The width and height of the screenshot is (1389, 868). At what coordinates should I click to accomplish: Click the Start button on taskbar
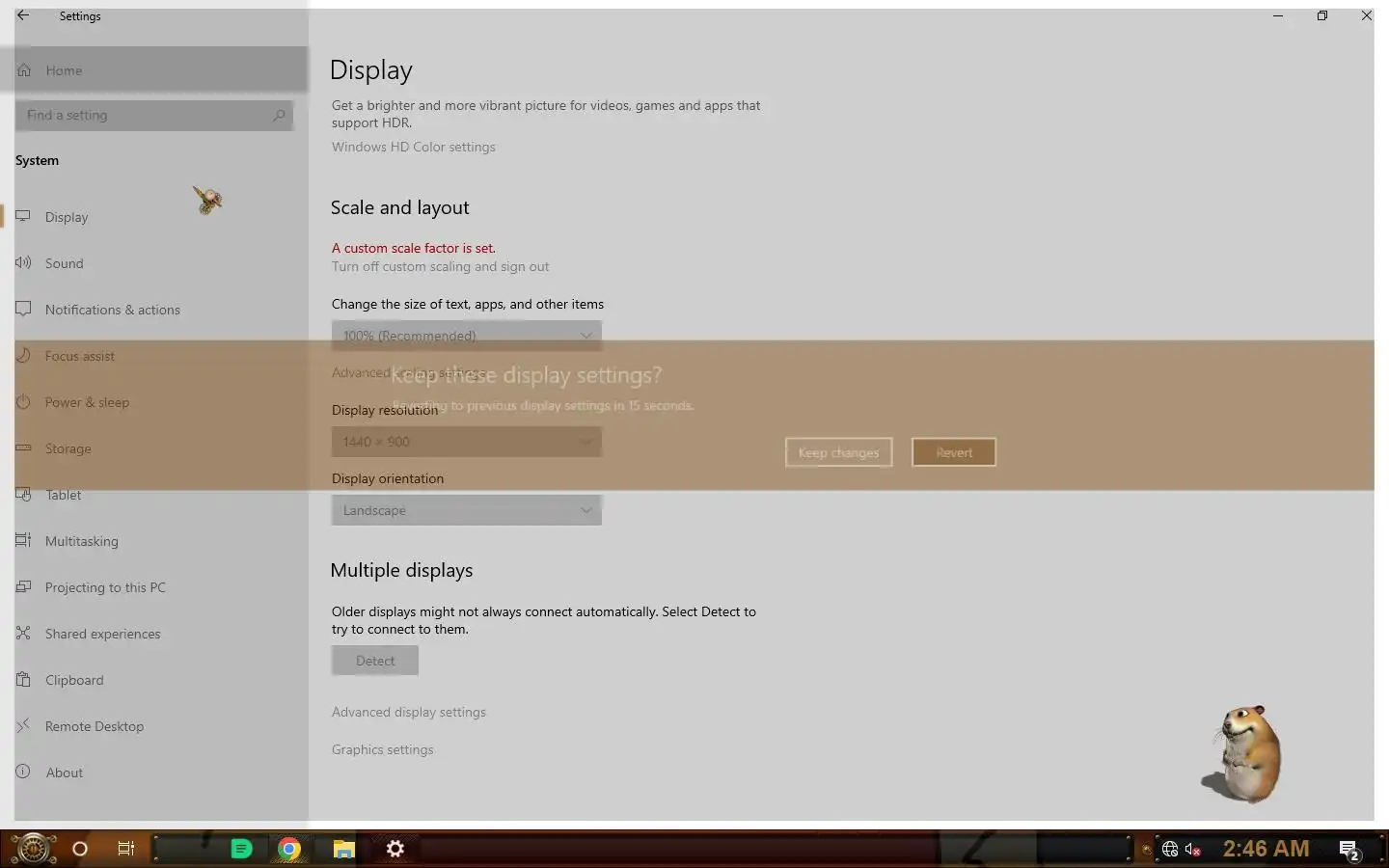(32, 849)
